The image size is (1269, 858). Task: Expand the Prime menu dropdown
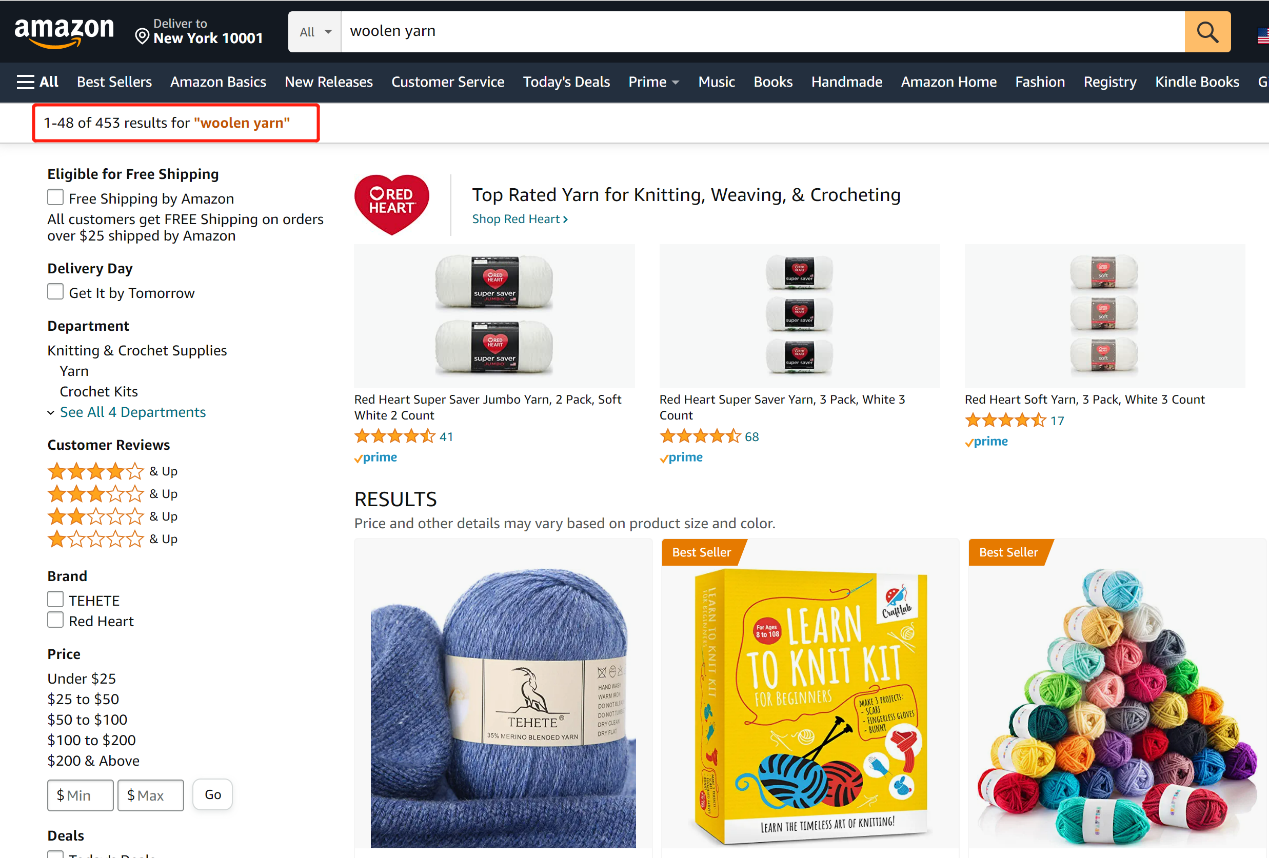653,82
